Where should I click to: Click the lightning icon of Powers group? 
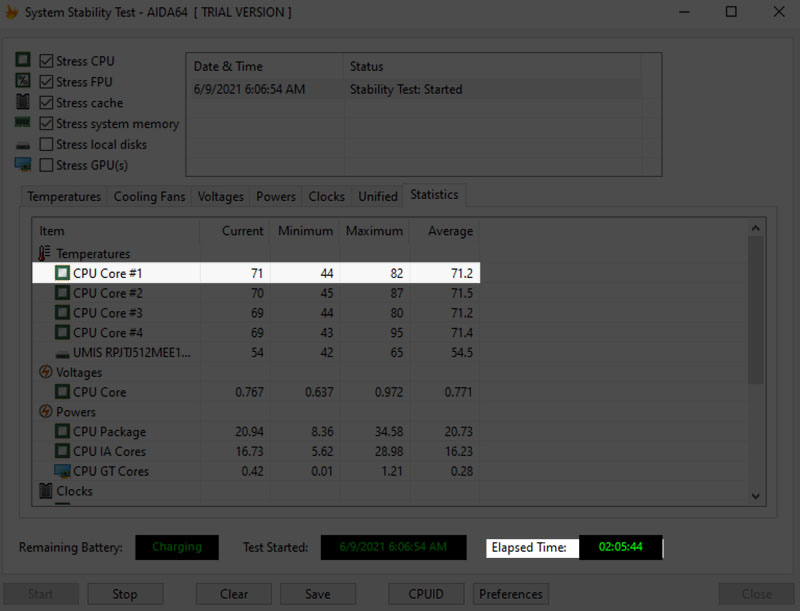tap(45, 411)
